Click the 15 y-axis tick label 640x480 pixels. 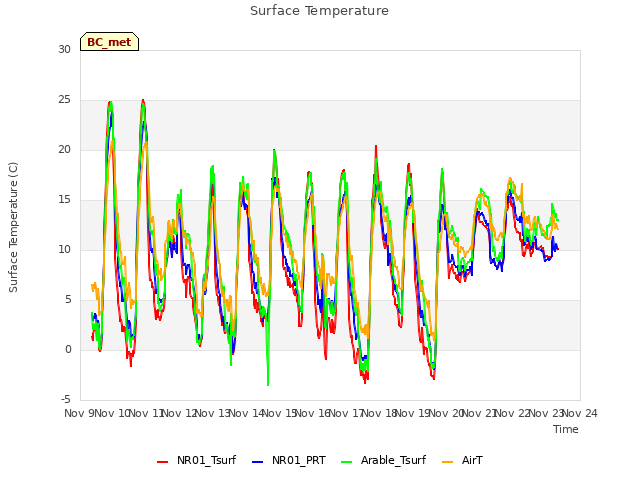pos(64,200)
